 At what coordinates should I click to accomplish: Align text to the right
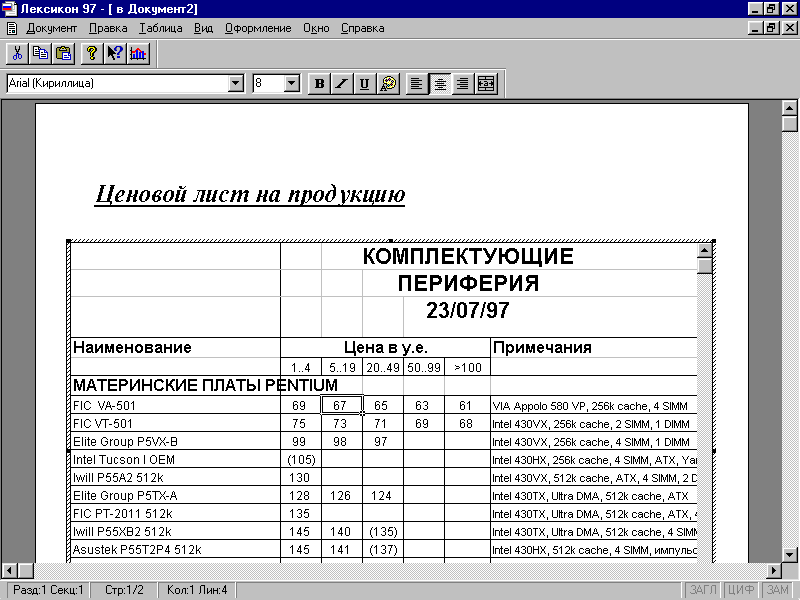click(463, 83)
